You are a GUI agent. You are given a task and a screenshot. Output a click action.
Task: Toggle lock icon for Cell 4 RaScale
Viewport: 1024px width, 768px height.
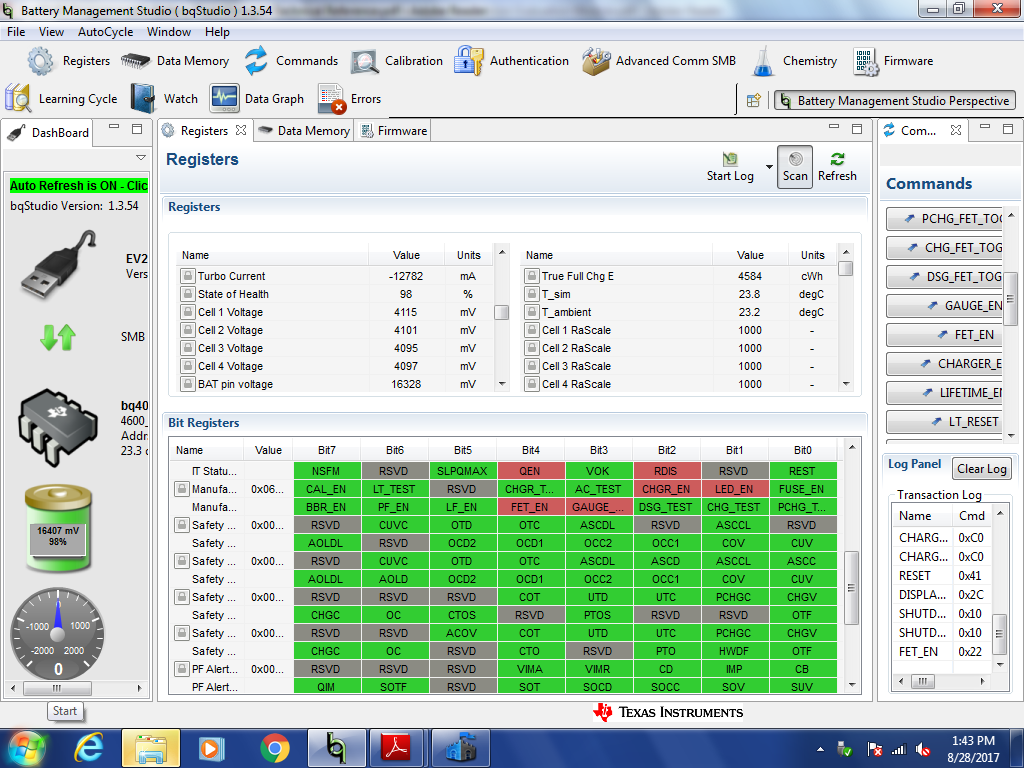click(x=532, y=384)
